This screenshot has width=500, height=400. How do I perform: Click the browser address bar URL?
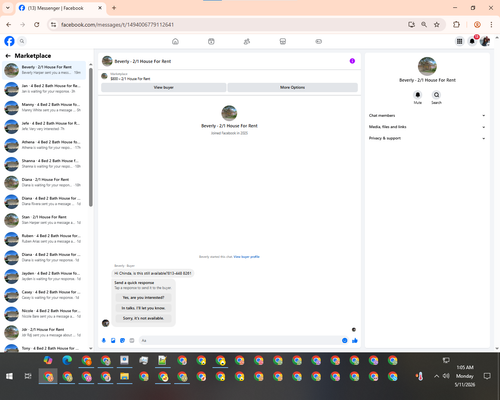117,25
